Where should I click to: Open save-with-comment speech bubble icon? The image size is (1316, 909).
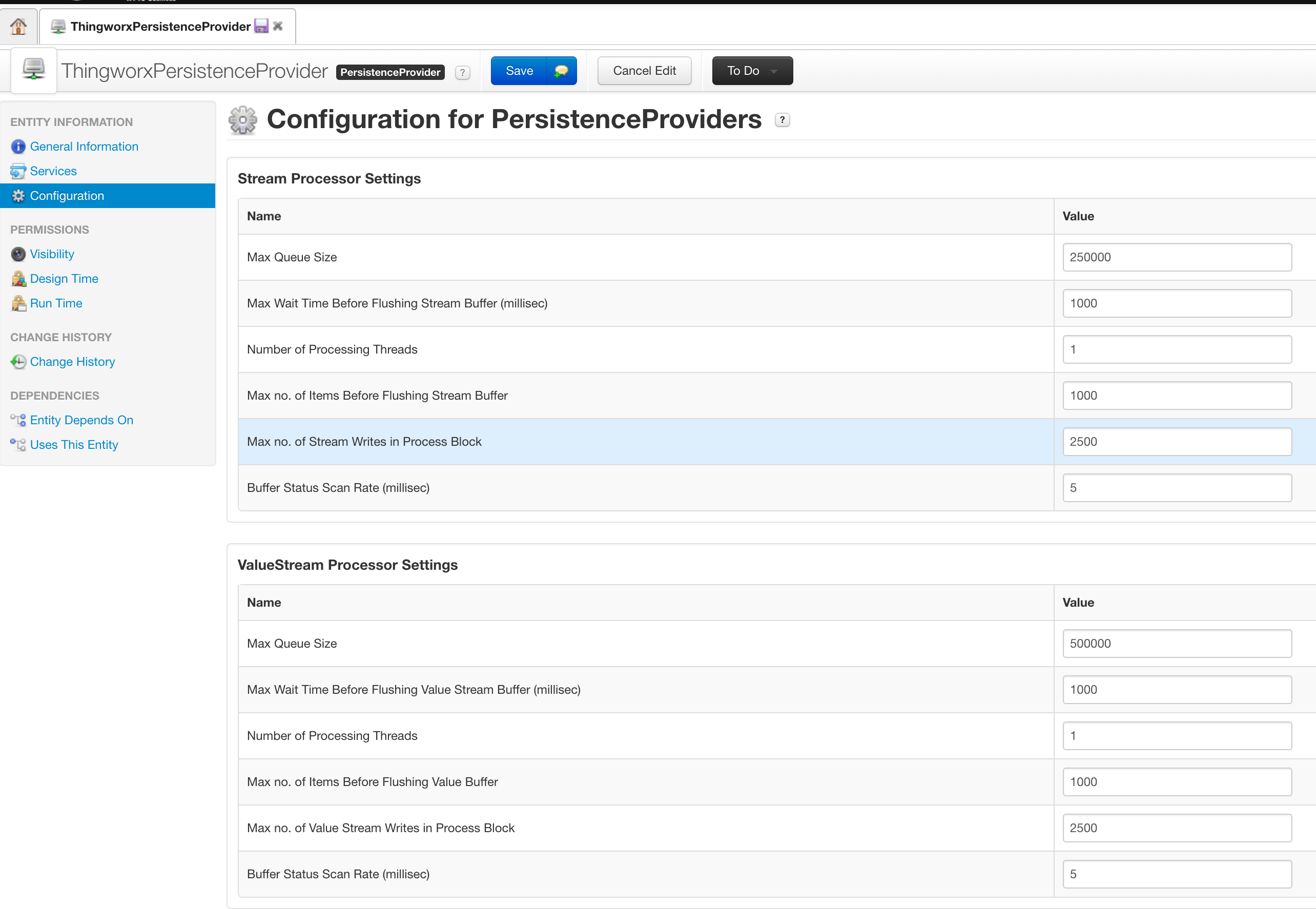[x=562, y=71]
